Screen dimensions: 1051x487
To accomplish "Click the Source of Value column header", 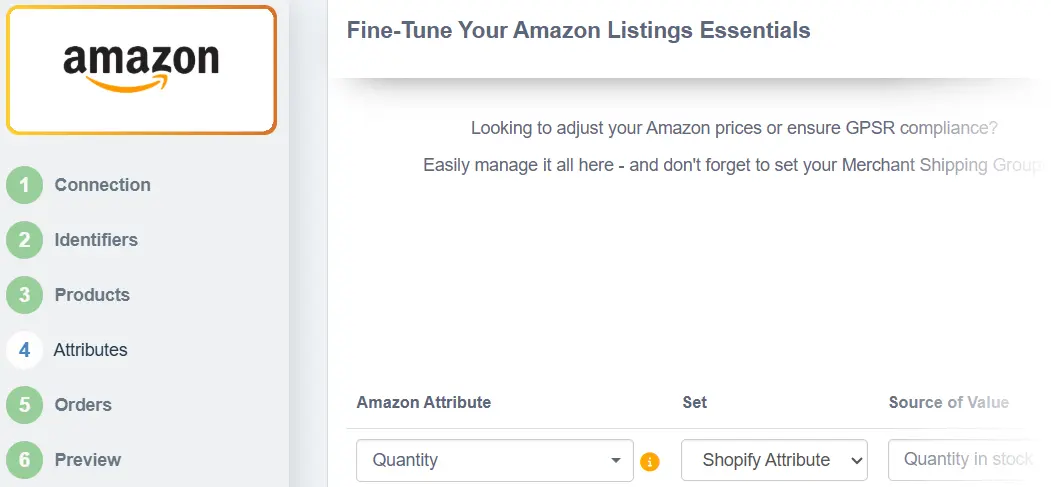I will [x=949, y=402].
